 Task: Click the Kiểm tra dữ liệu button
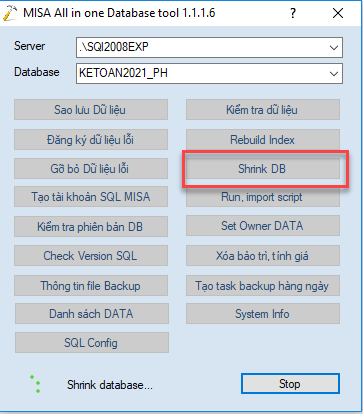click(263, 110)
